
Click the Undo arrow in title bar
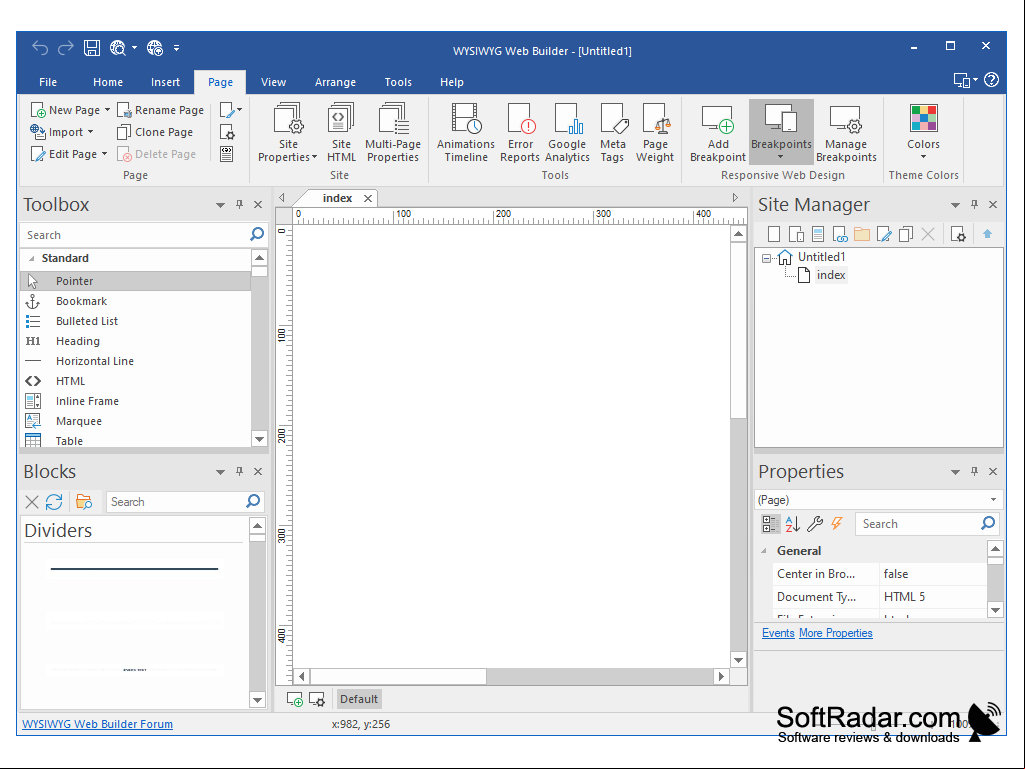(x=40, y=48)
